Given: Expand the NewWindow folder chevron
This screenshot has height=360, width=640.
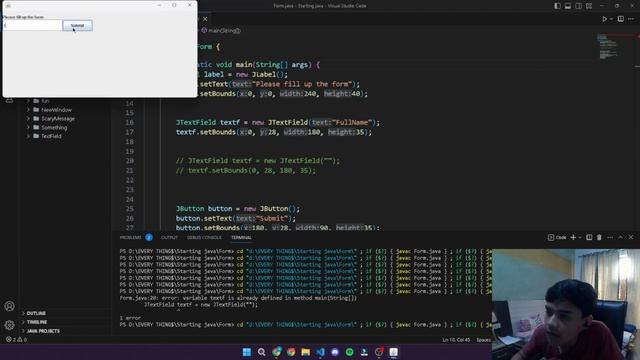Looking at the screenshot, I should click(28, 110).
